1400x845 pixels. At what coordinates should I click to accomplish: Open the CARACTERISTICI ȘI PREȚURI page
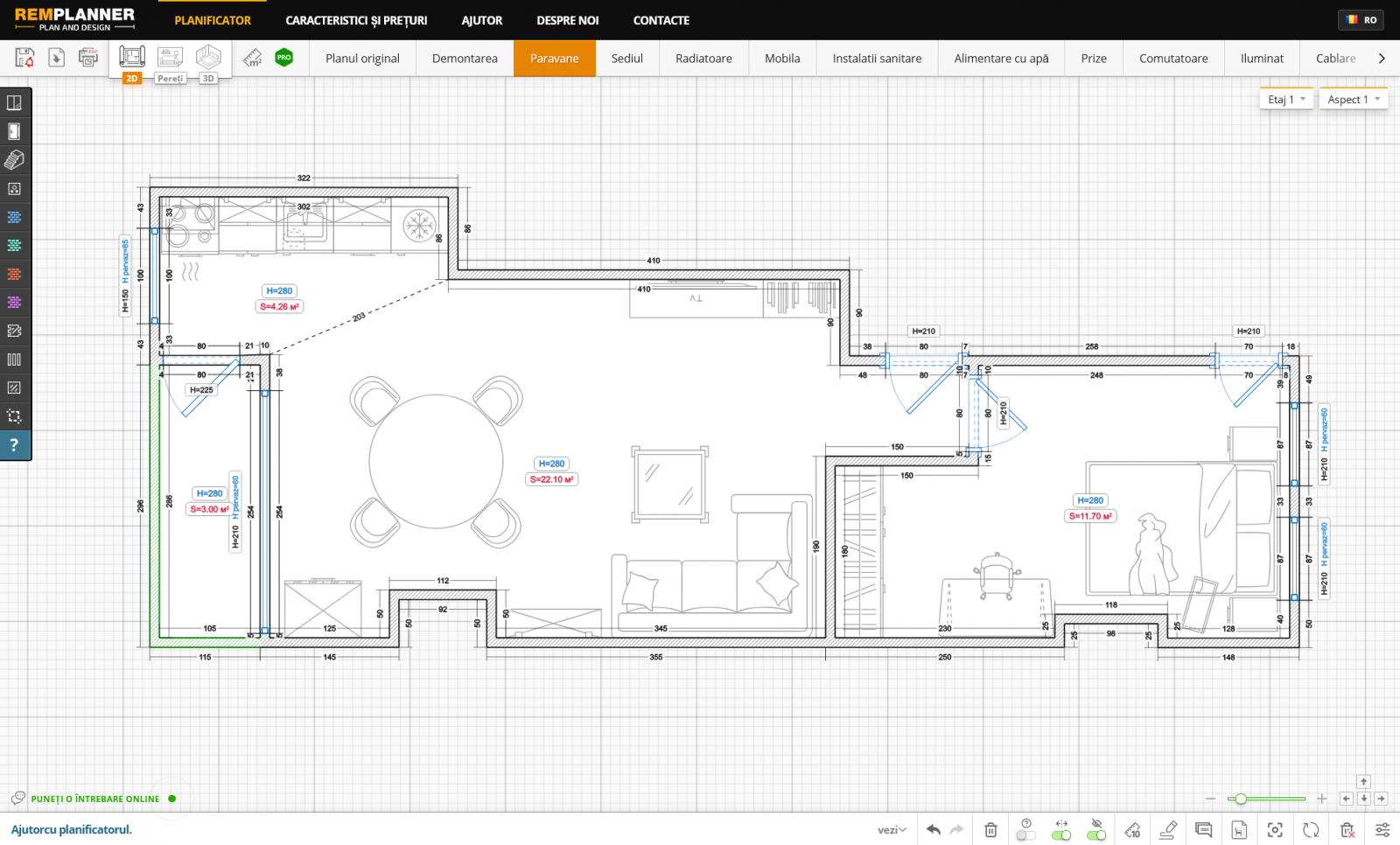(356, 20)
